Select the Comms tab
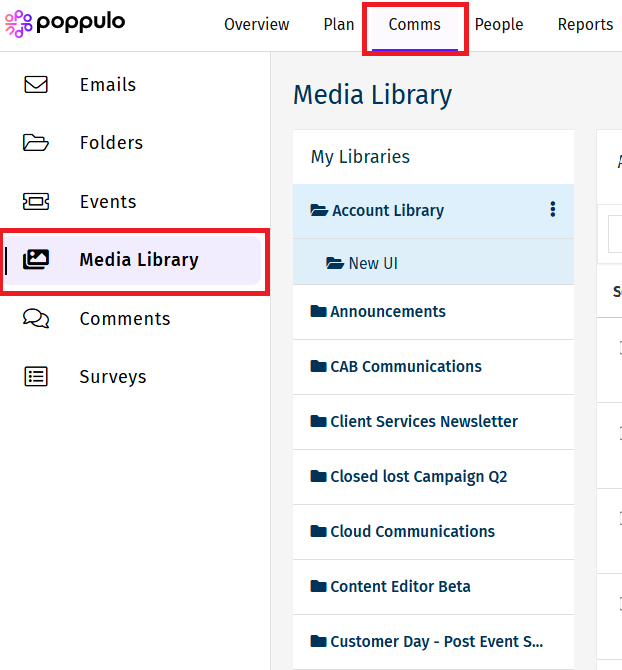622x670 pixels. point(414,25)
